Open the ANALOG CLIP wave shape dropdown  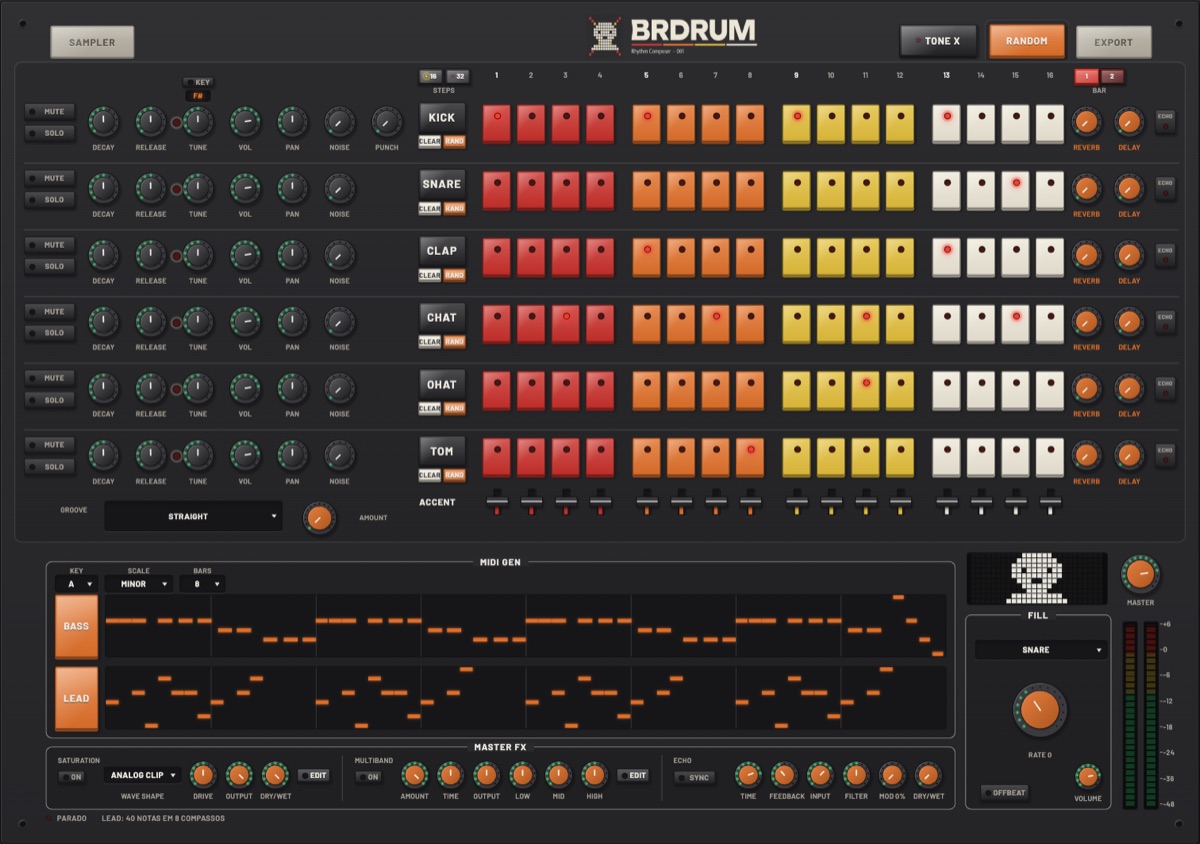point(142,775)
